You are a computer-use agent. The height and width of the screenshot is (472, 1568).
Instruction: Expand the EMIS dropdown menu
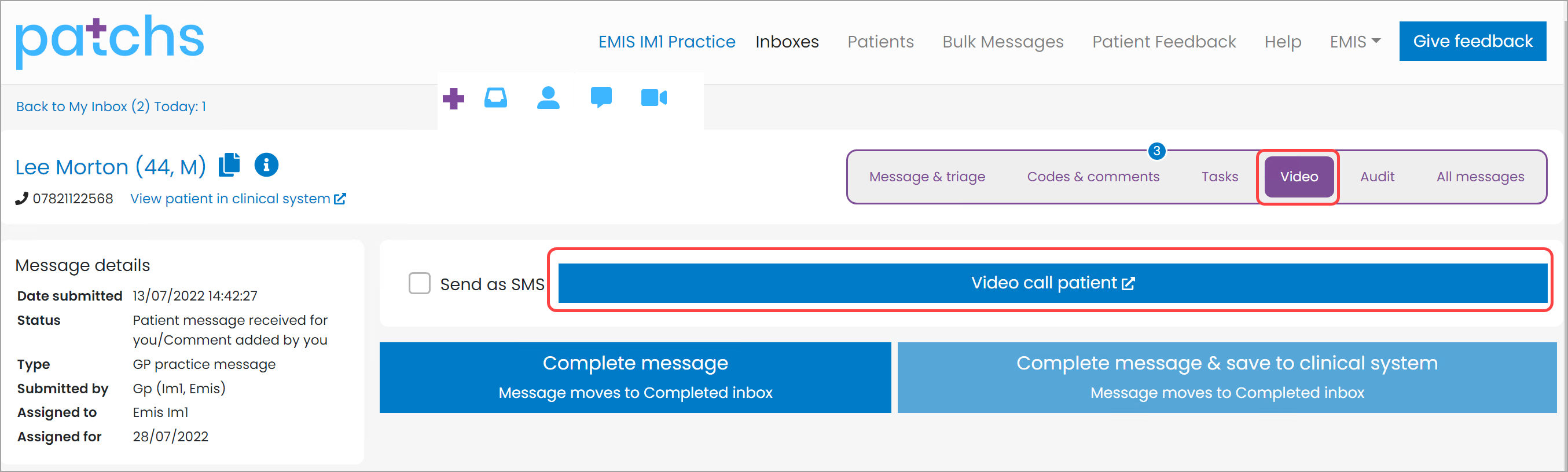click(1354, 42)
